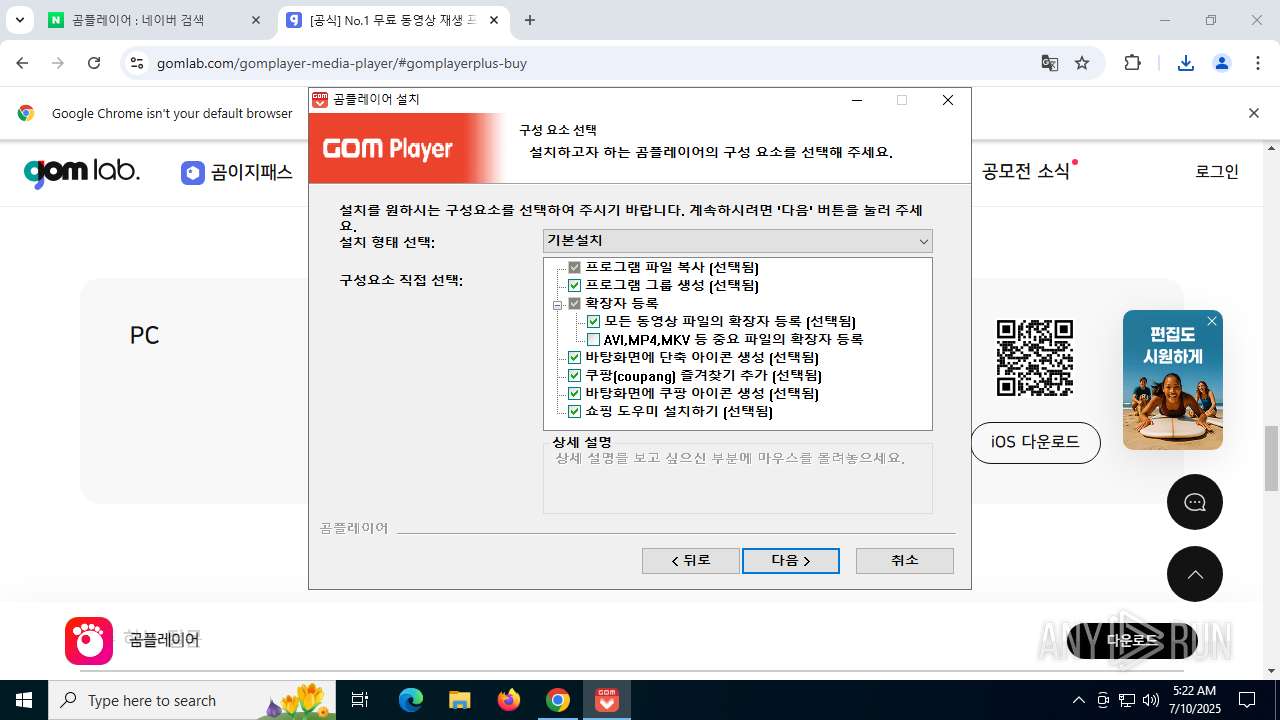The image size is (1280, 720).
Task: Toggle 확장자 등록 checkbox
Action: [x=574, y=303]
